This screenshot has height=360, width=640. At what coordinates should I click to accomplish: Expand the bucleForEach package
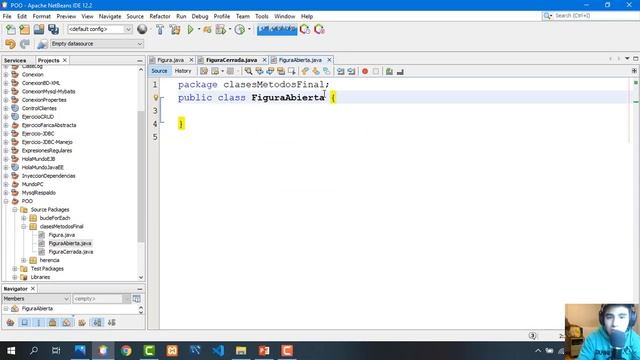coord(24,218)
